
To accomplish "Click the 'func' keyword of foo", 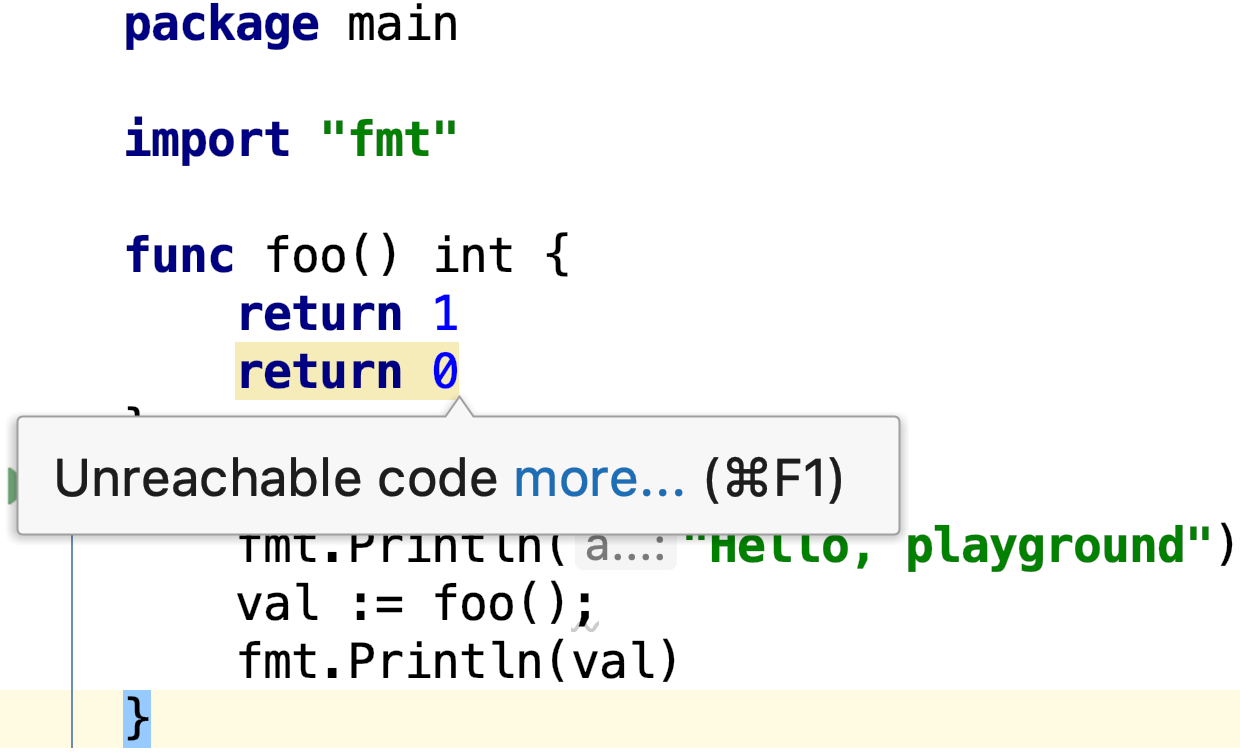I will point(178,255).
